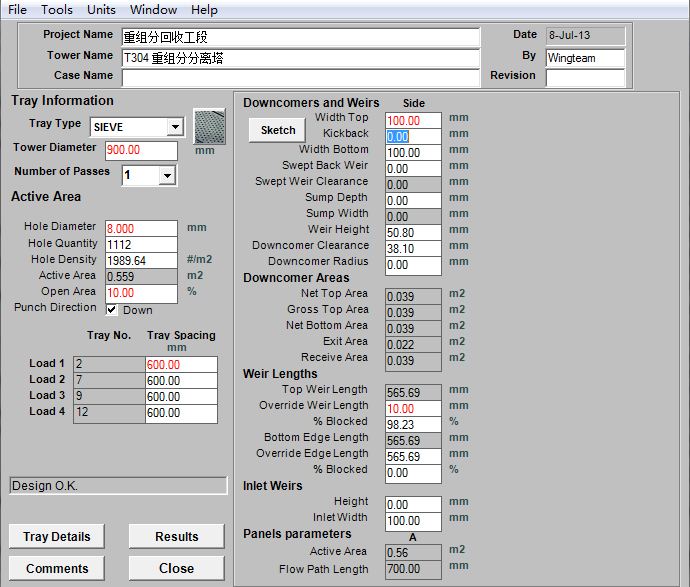The image size is (690, 587).
Task: Edit the Width Bottom field
Action: click(413, 153)
